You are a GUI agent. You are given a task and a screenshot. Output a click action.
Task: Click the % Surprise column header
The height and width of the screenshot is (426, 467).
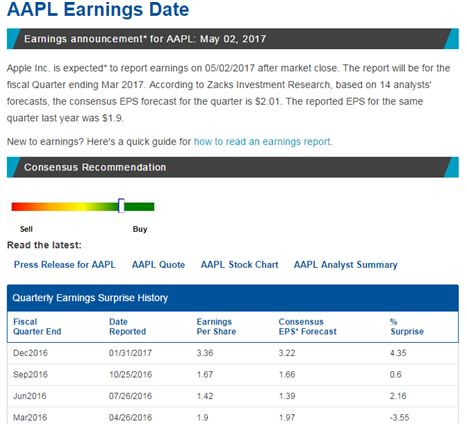coord(407,327)
